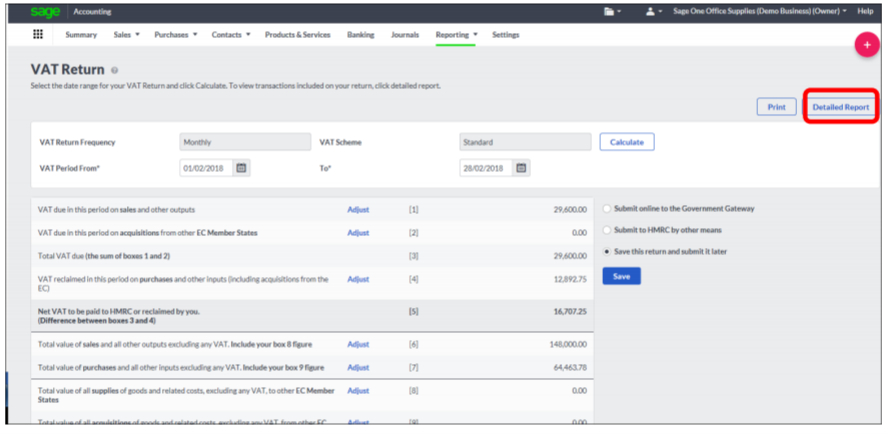Adjust box 4 VAT reclaimed on purchases
The width and height of the screenshot is (888, 434).
coord(358,279)
